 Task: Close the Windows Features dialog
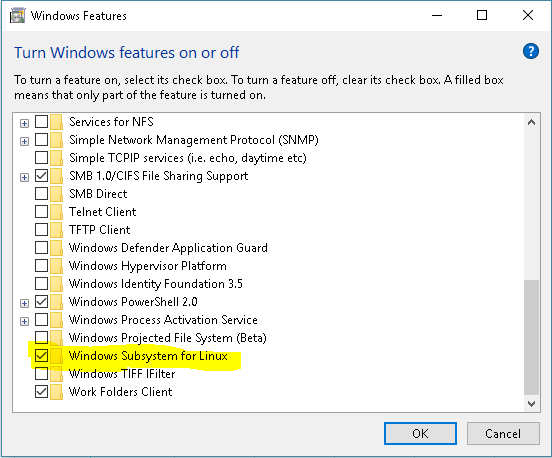(x=528, y=15)
